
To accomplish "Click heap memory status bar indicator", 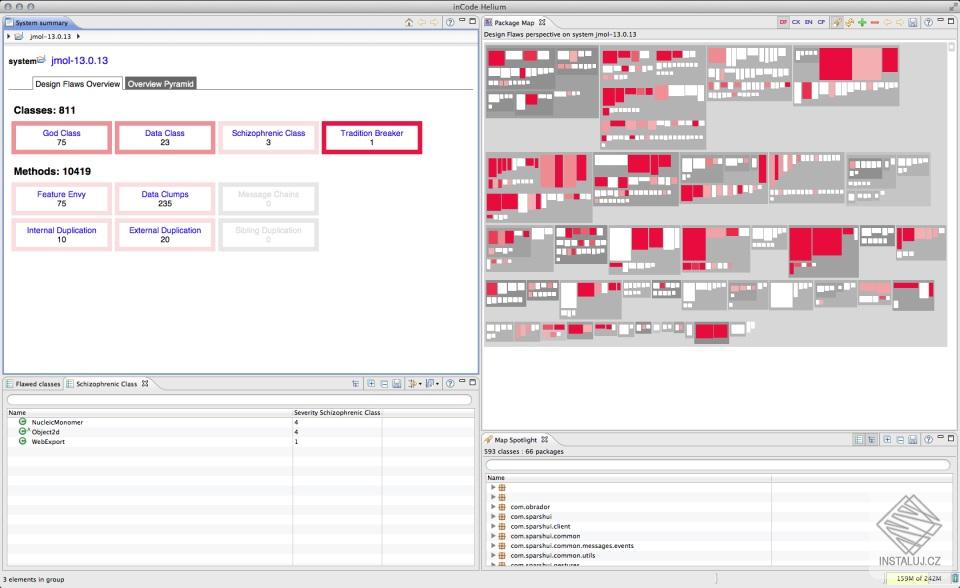I will (x=918, y=578).
